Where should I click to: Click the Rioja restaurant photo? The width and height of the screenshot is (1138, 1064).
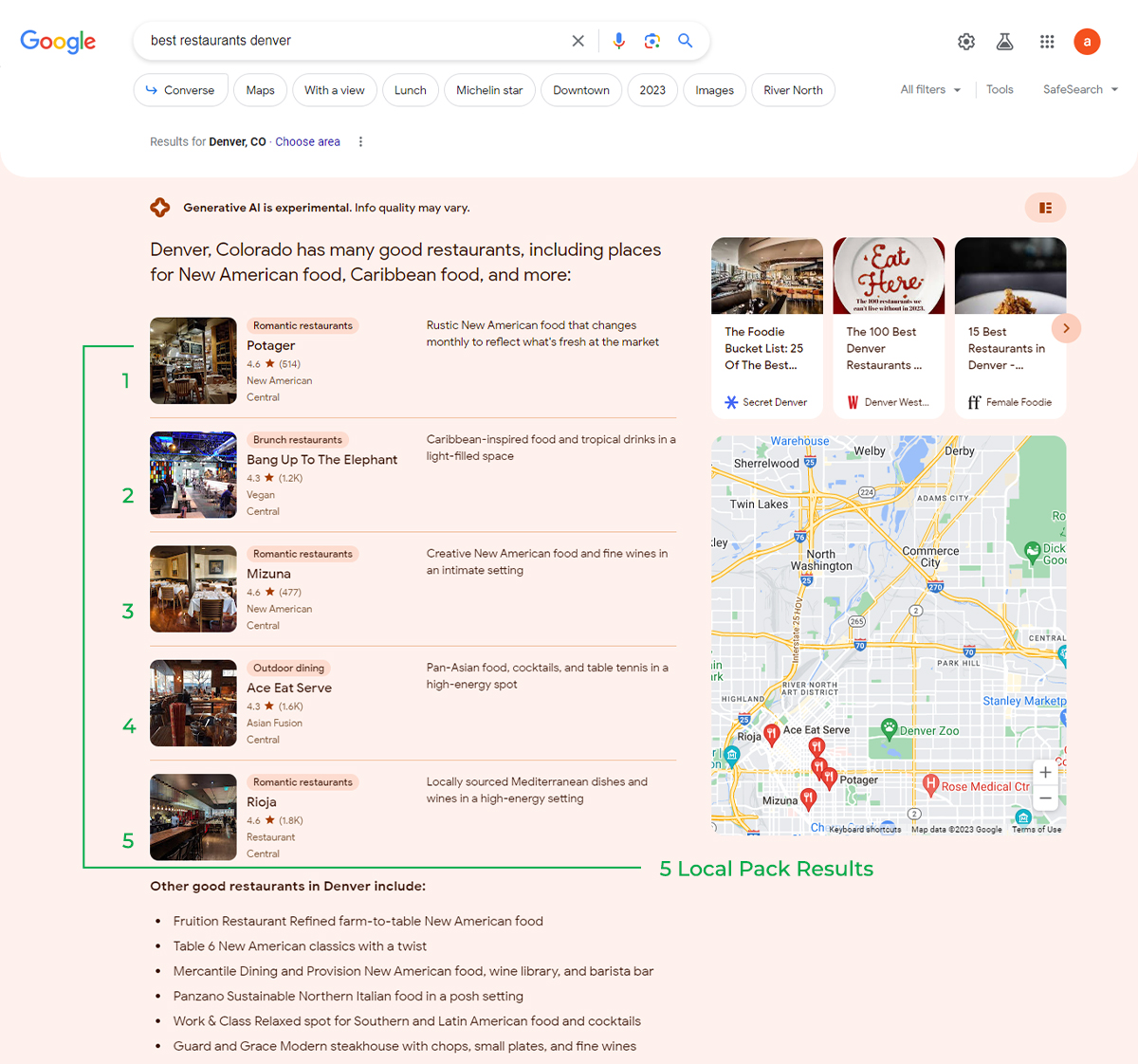193,817
